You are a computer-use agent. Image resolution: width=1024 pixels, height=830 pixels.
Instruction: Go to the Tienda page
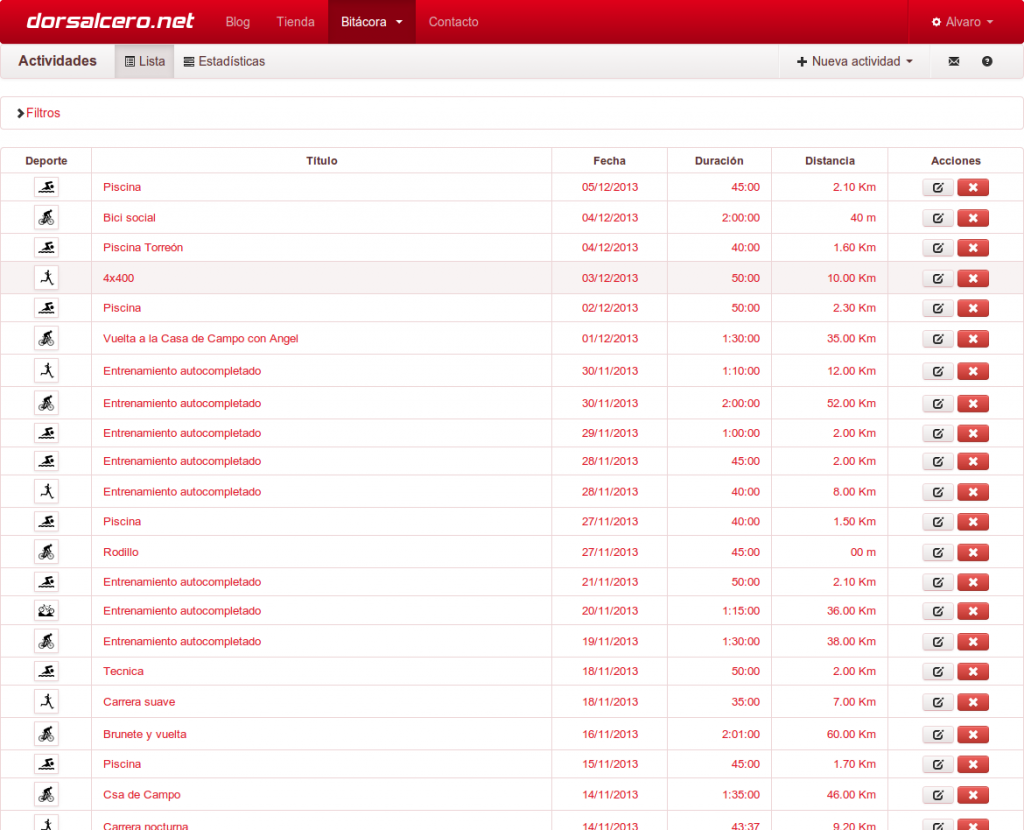click(295, 22)
